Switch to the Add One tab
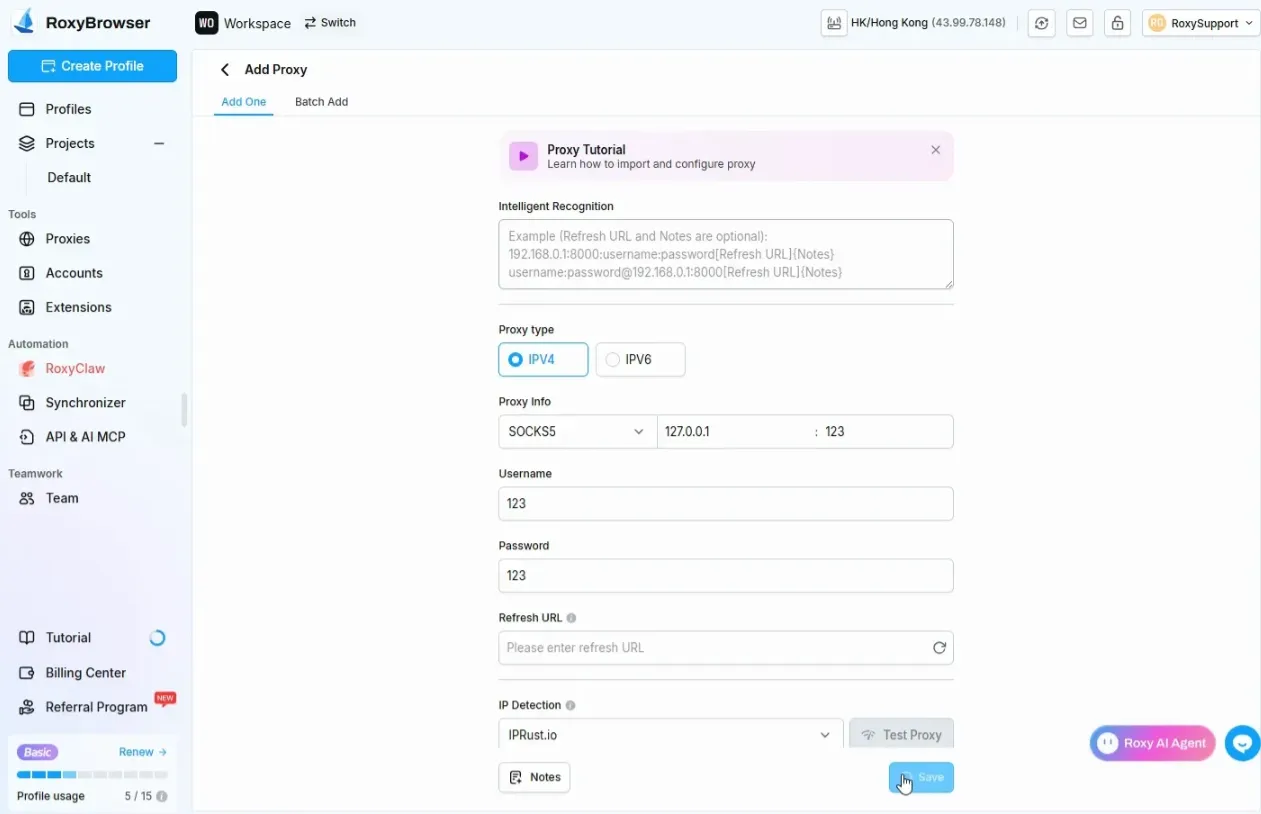 point(244,102)
